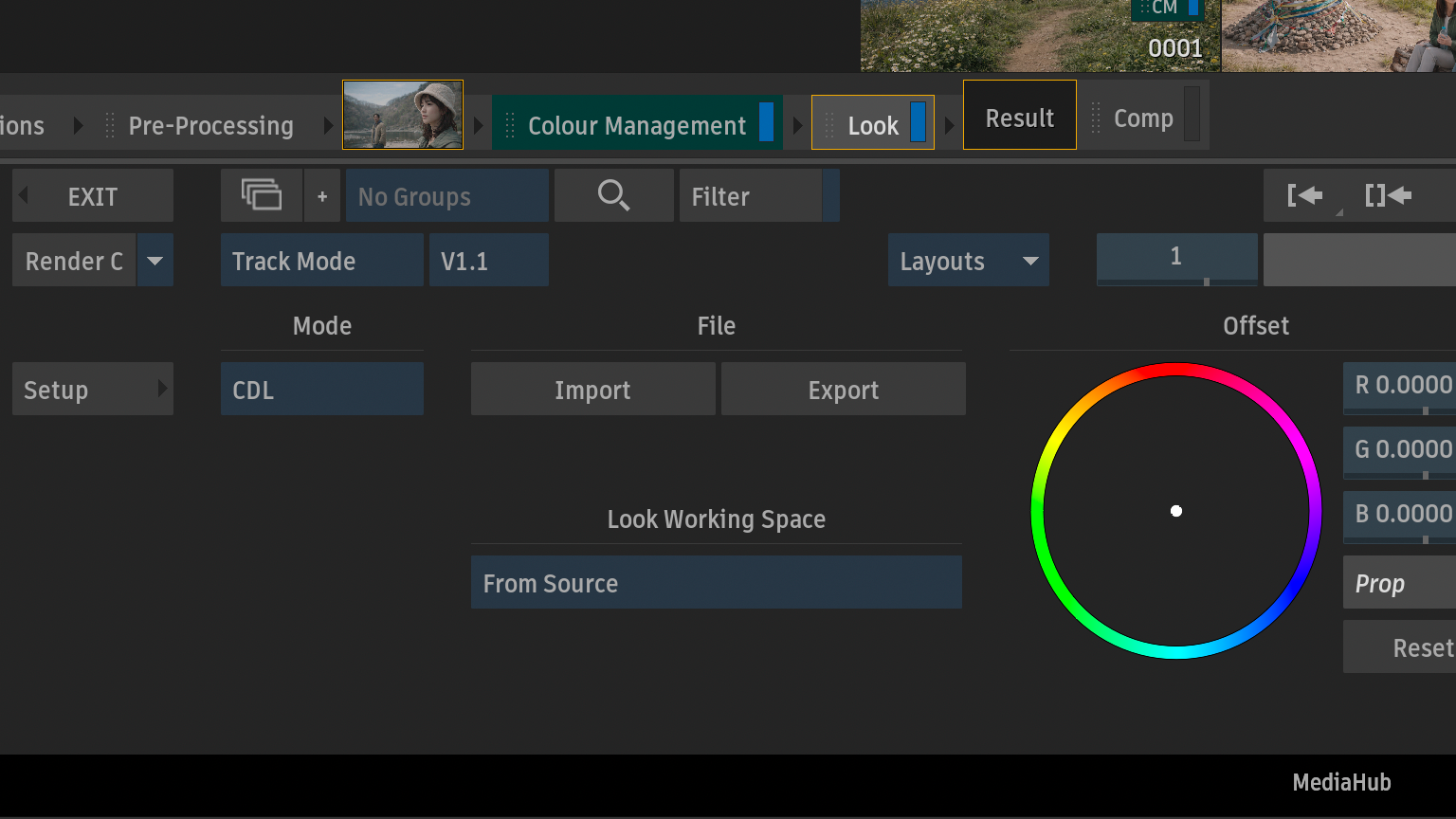Click the arrow between Look and Result
The image size is (1456, 819).
click(949, 125)
